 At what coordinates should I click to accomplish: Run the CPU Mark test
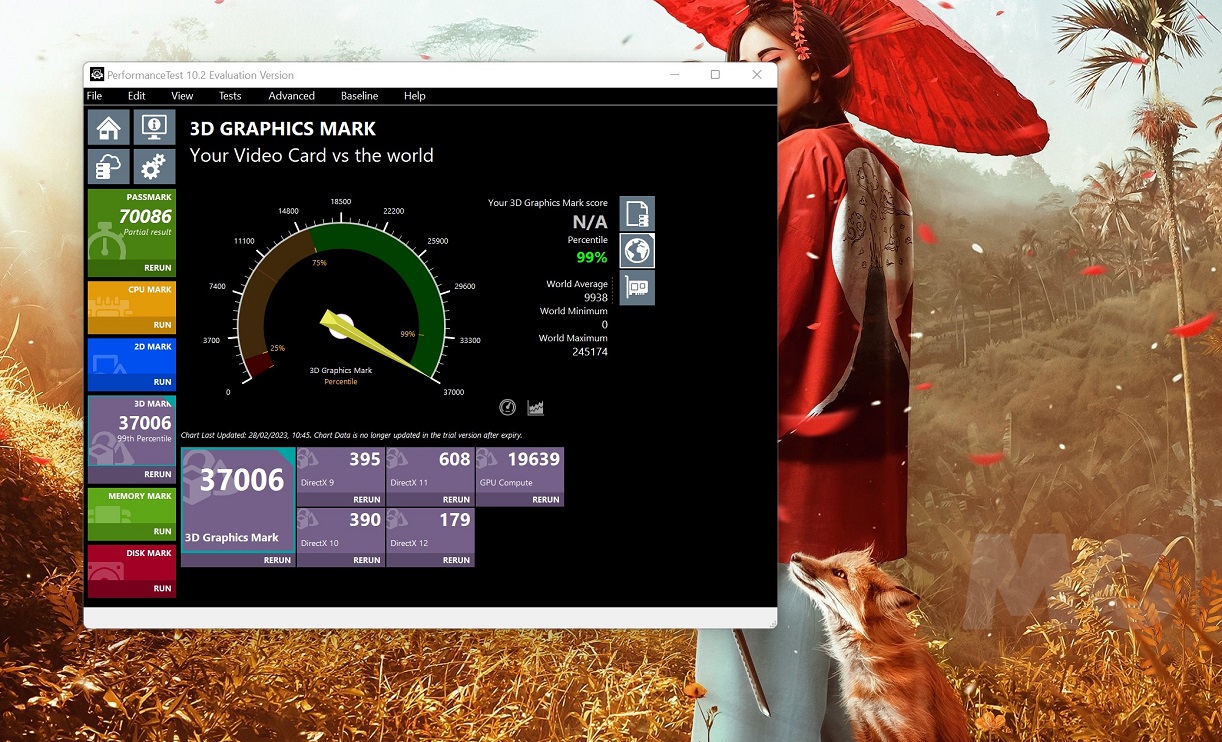coord(161,325)
